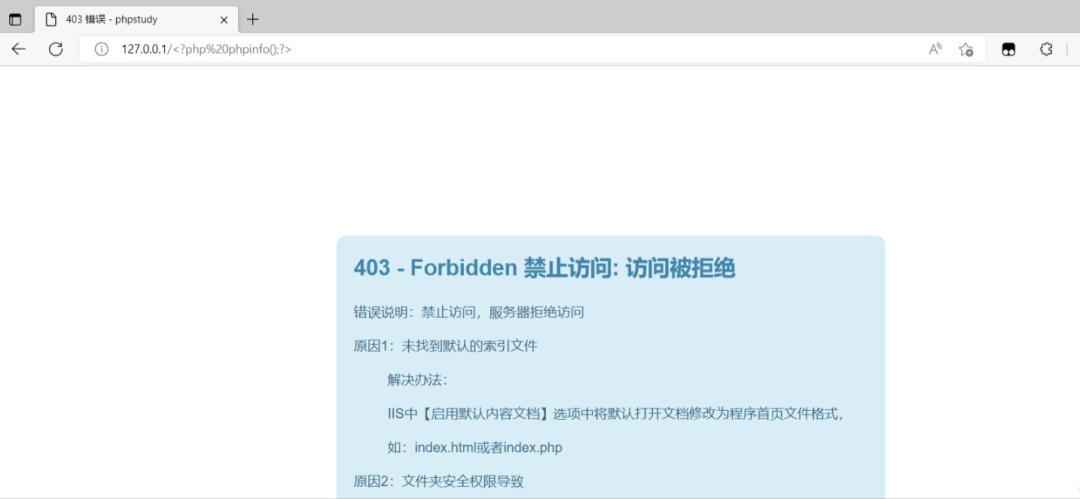Activate Read aloud icon
Screen dimensions: 1080x499
(x=935, y=49)
